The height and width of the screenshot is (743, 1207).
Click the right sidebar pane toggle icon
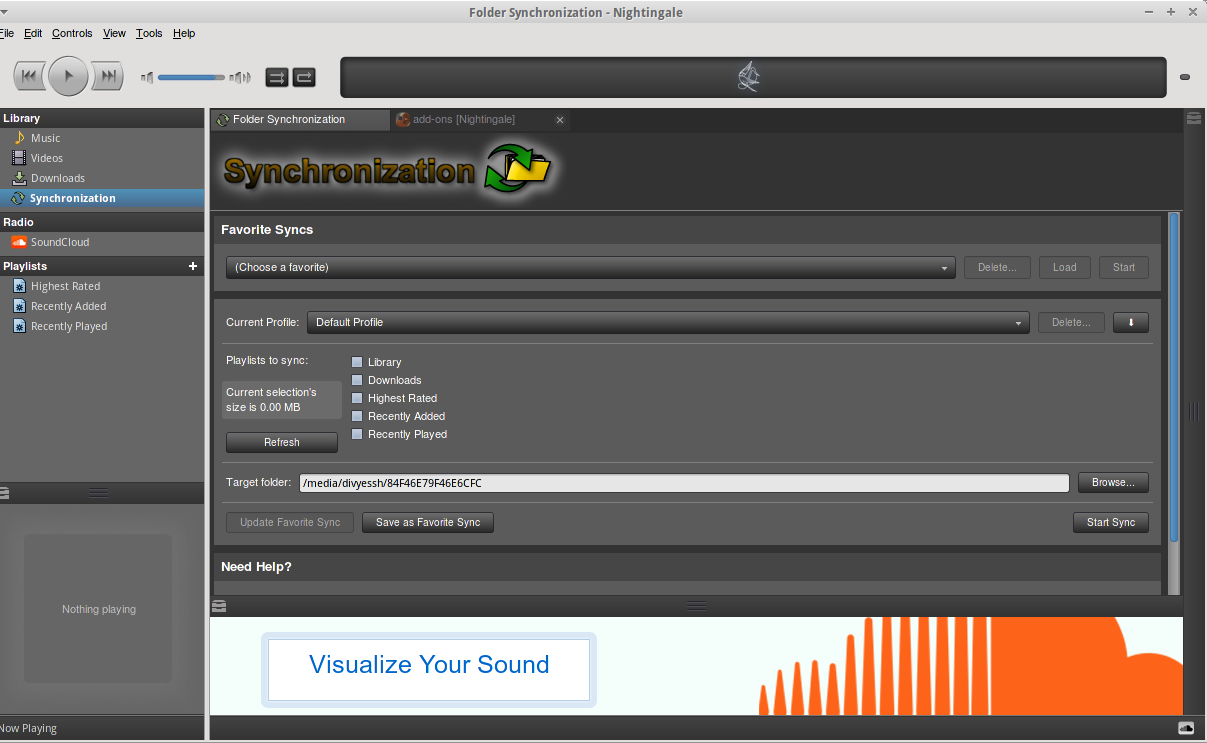click(1194, 118)
